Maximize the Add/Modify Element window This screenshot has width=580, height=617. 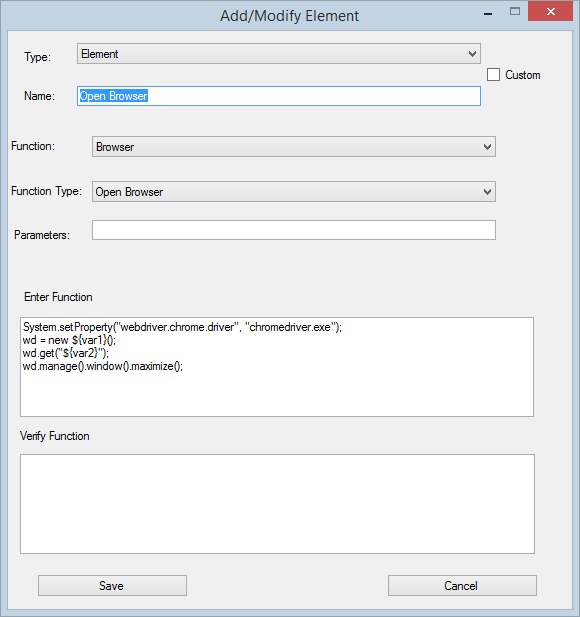click(x=515, y=12)
